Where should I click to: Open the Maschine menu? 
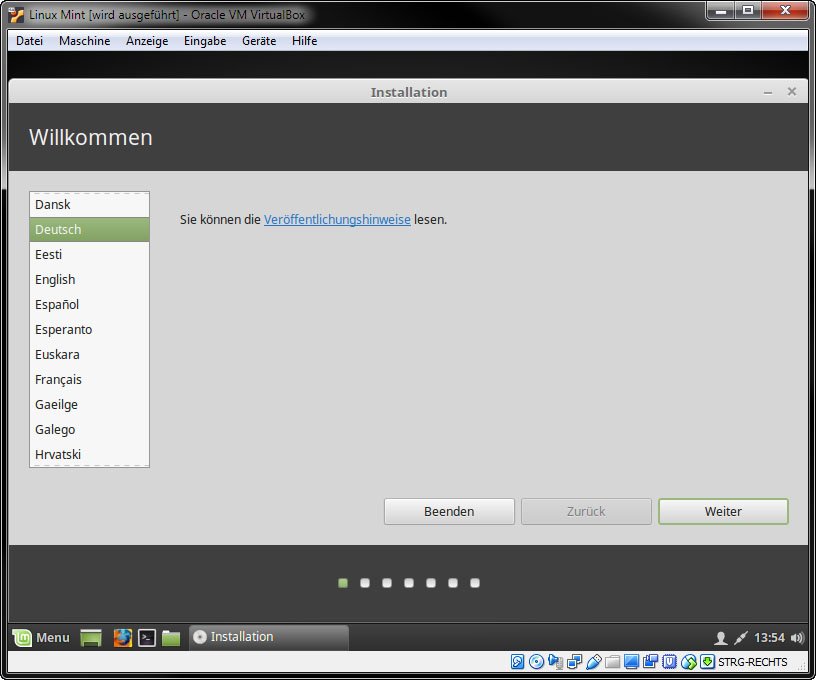click(x=84, y=41)
